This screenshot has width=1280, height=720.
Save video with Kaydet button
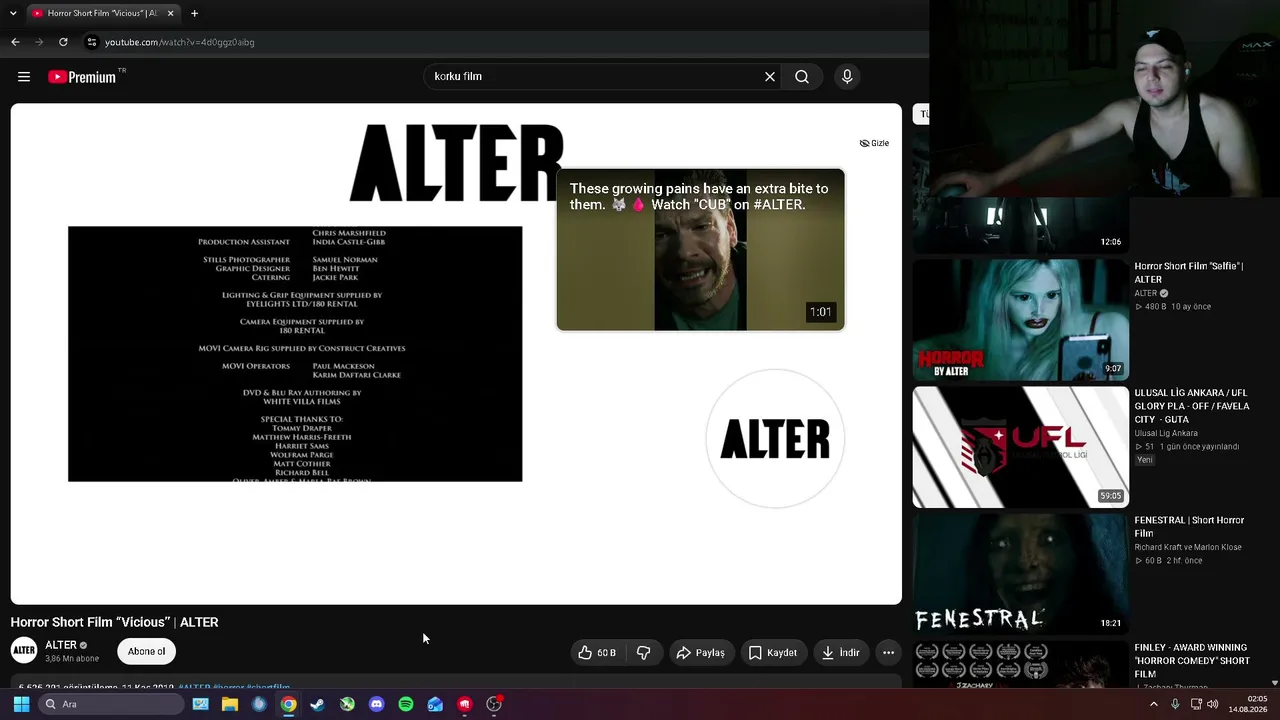[x=773, y=653]
